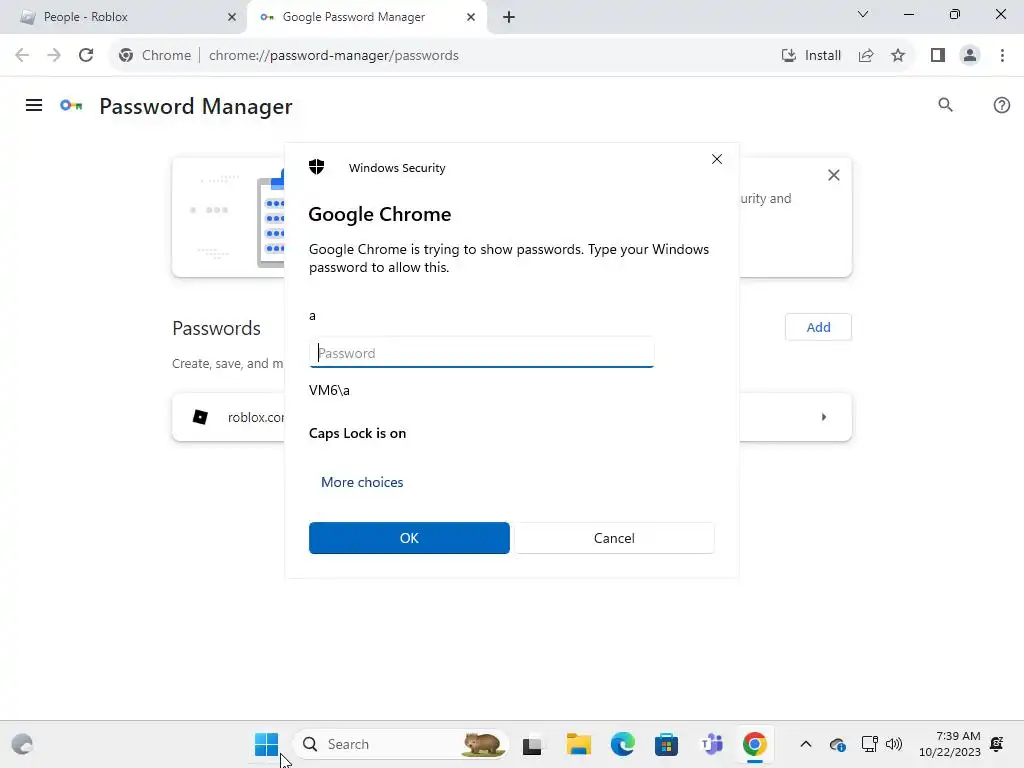1024x768 pixels.
Task: Click Chrome icon on taskbar
Action: pos(754,744)
